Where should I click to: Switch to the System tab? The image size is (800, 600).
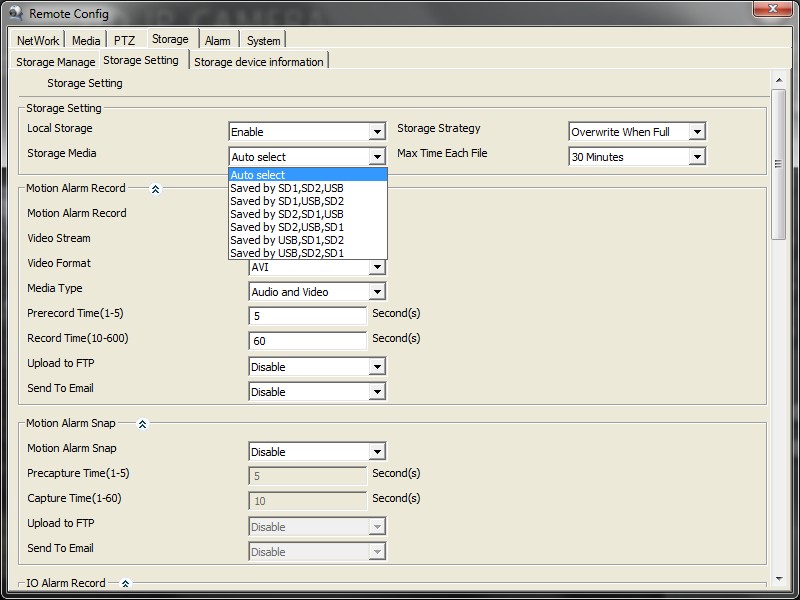264,40
